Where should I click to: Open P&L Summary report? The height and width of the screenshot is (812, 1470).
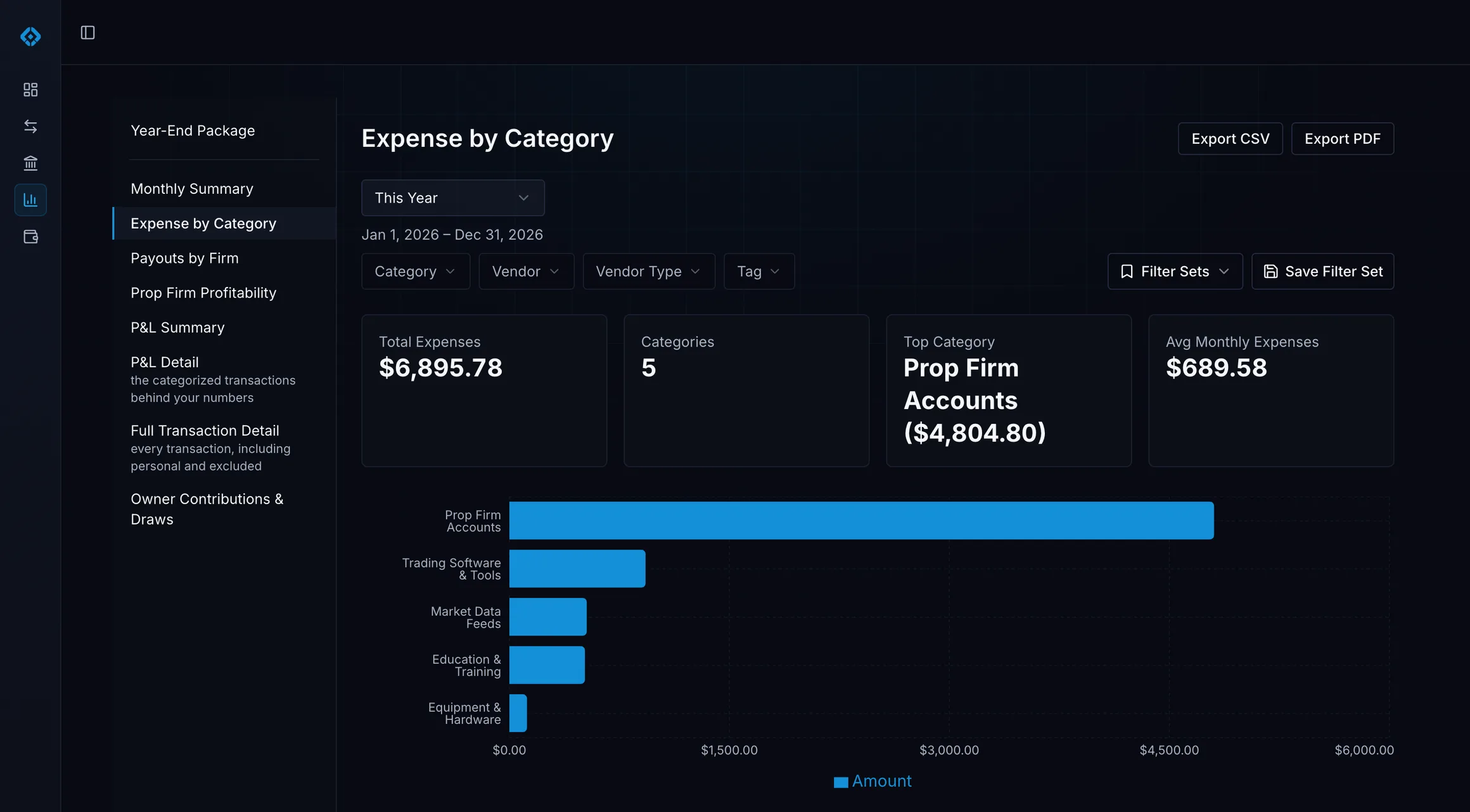177,327
